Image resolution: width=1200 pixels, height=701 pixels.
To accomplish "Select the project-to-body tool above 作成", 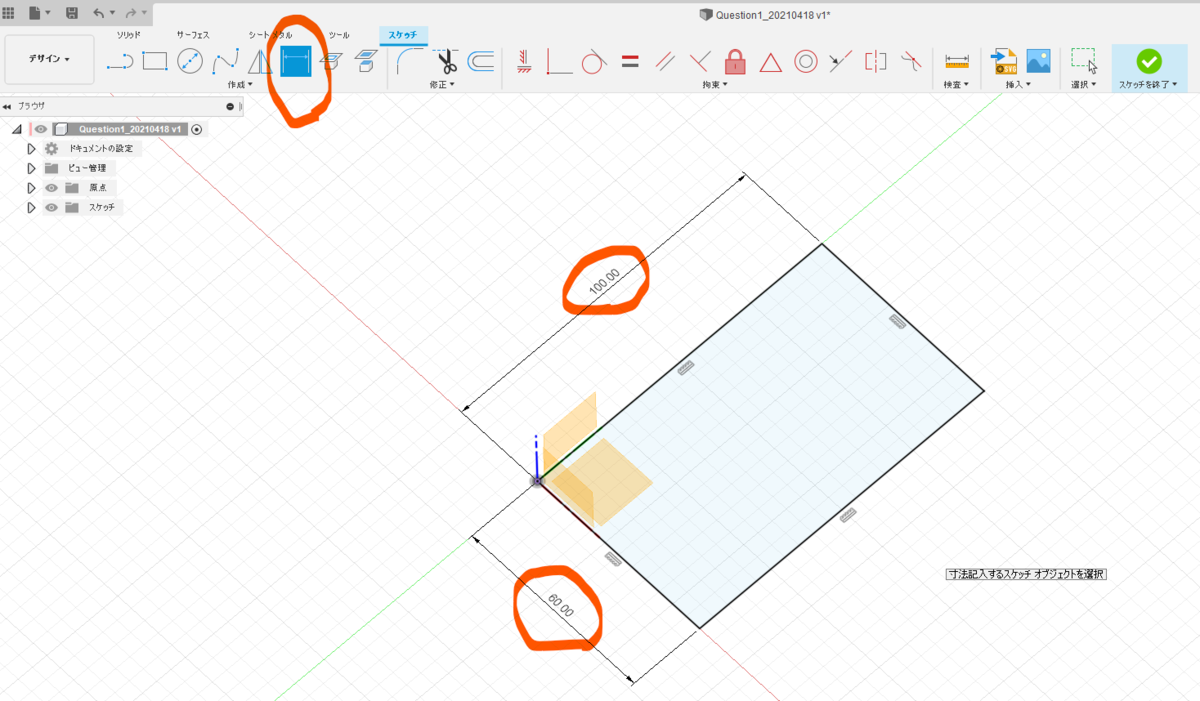I will point(365,61).
